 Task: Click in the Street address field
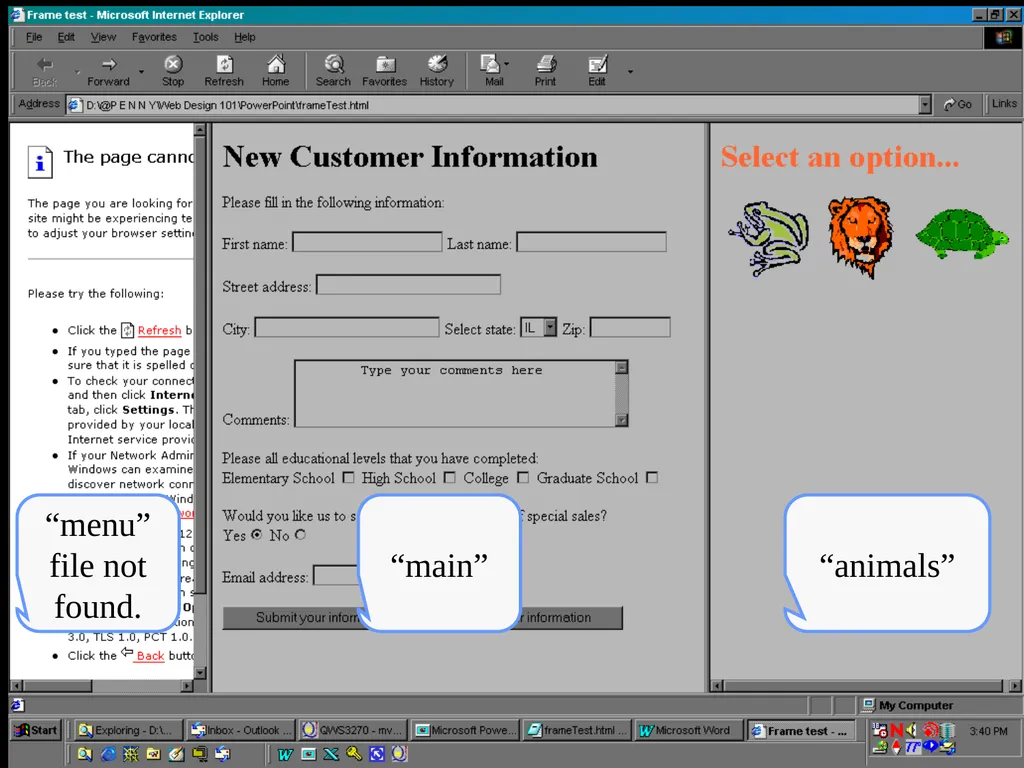pos(409,285)
